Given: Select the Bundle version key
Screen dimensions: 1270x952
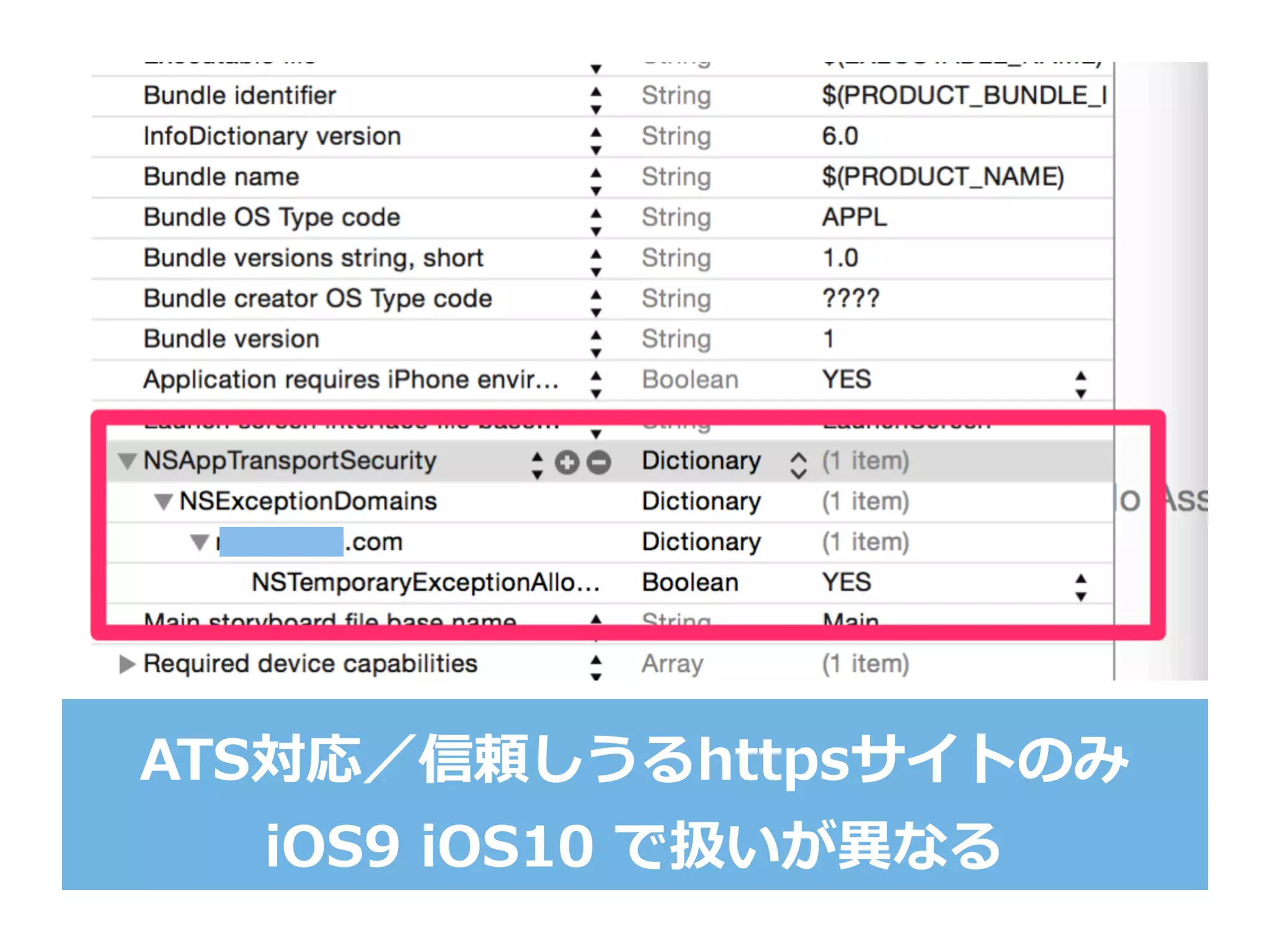Looking at the screenshot, I should pyautogui.click(x=231, y=339).
